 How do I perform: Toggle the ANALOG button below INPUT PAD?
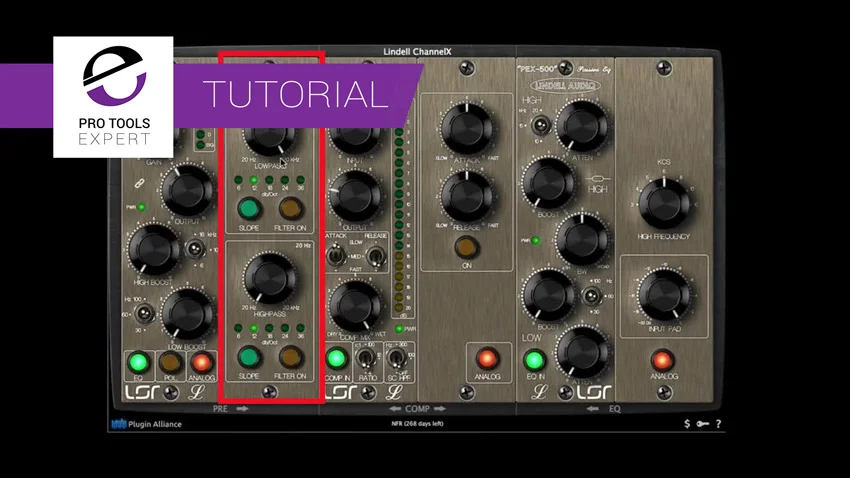pos(663,360)
